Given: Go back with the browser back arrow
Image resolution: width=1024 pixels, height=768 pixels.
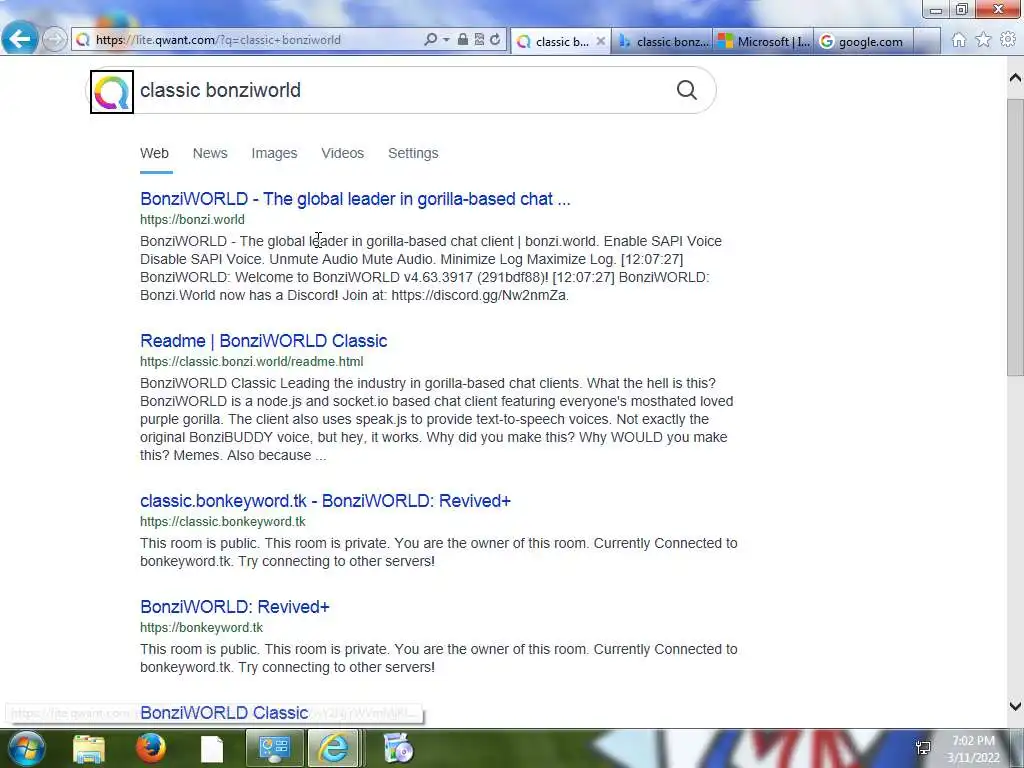Looking at the screenshot, I should click(x=20, y=39).
